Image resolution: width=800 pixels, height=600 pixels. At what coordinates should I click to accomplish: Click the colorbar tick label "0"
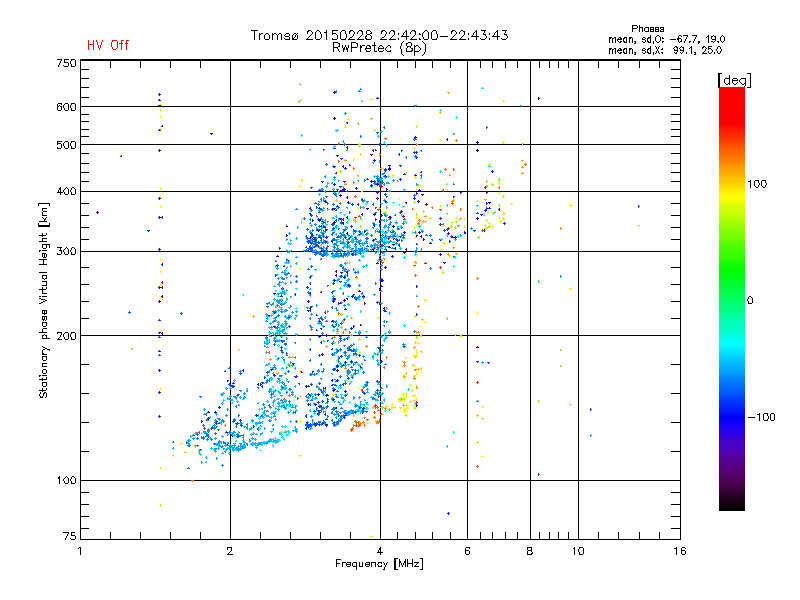(x=750, y=301)
